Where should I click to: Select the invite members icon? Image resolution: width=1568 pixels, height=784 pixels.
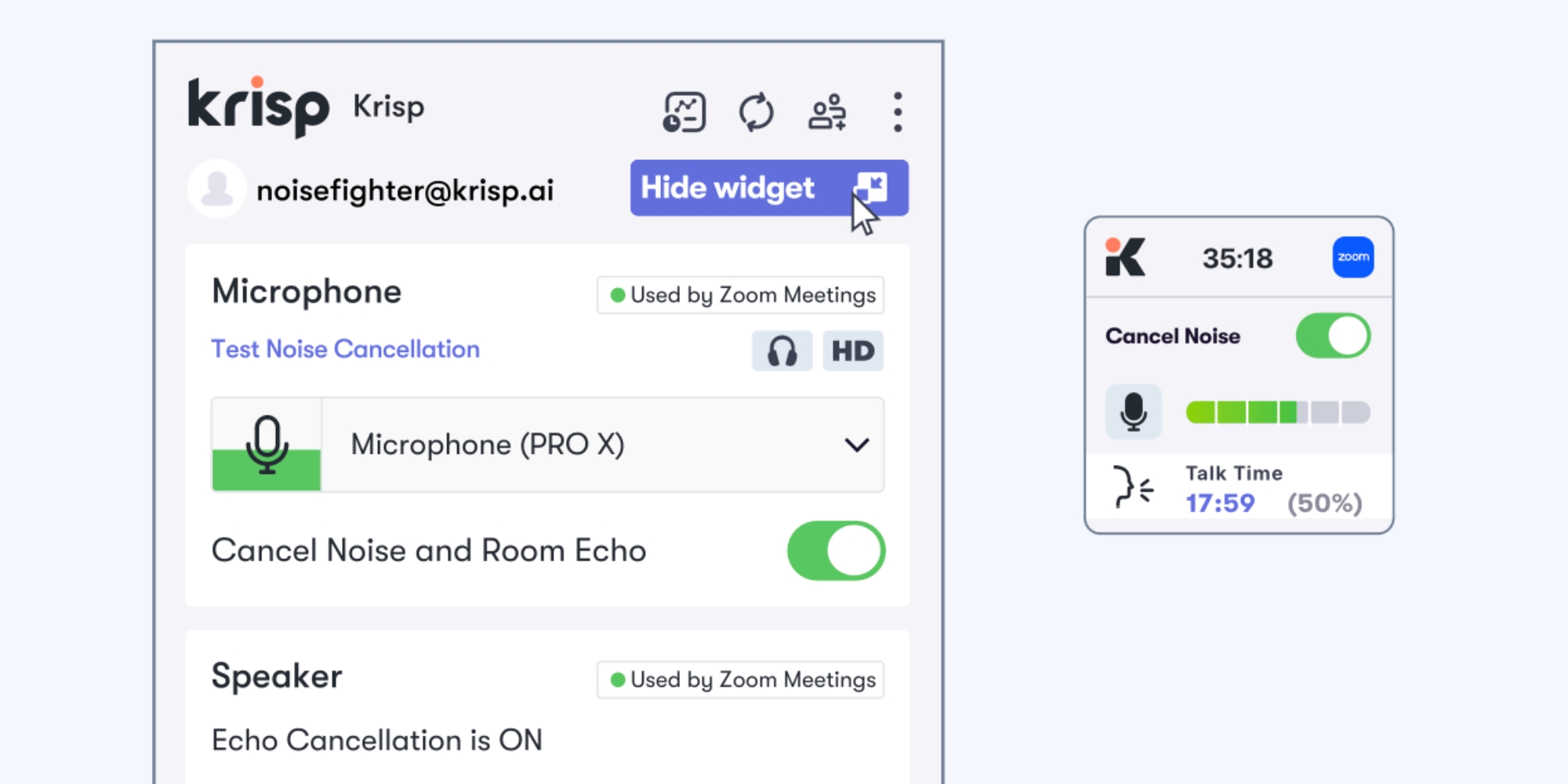826,112
